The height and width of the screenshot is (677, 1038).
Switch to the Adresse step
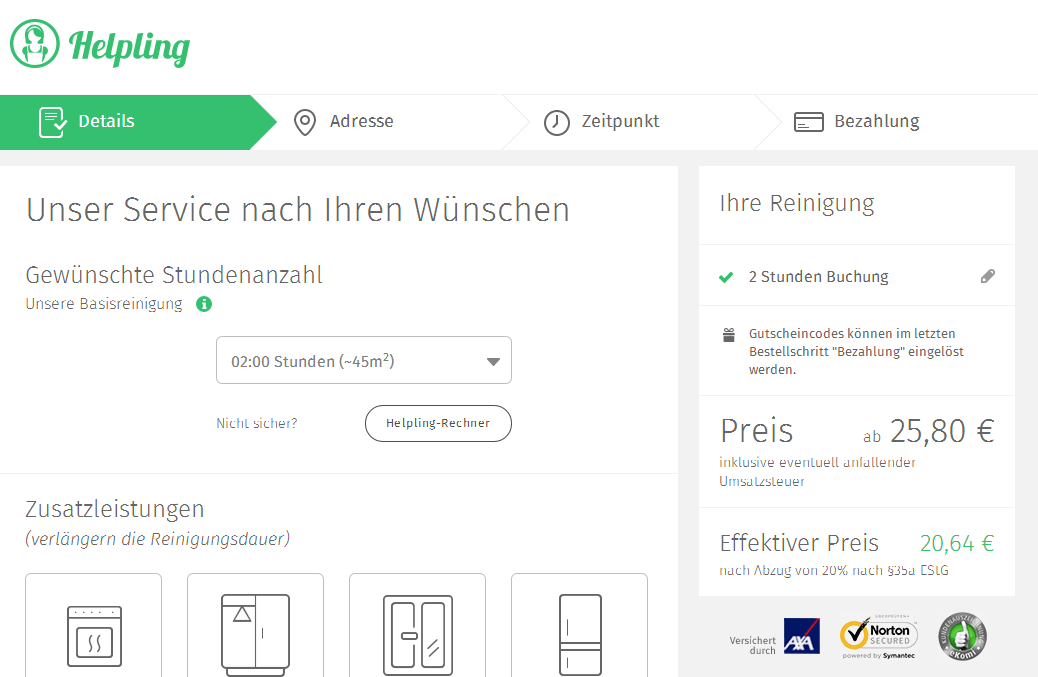click(x=361, y=121)
